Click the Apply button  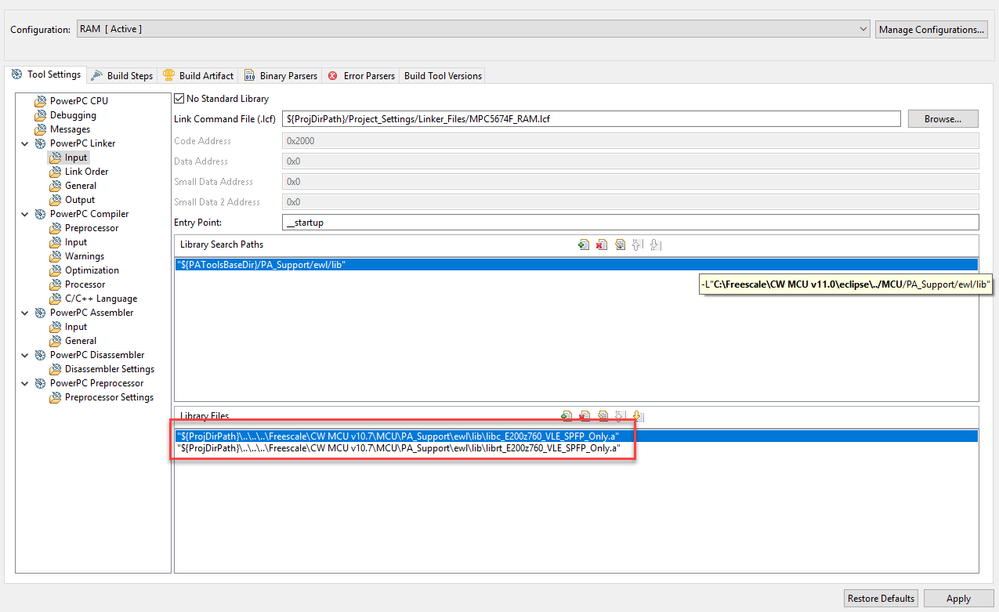coord(958,598)
